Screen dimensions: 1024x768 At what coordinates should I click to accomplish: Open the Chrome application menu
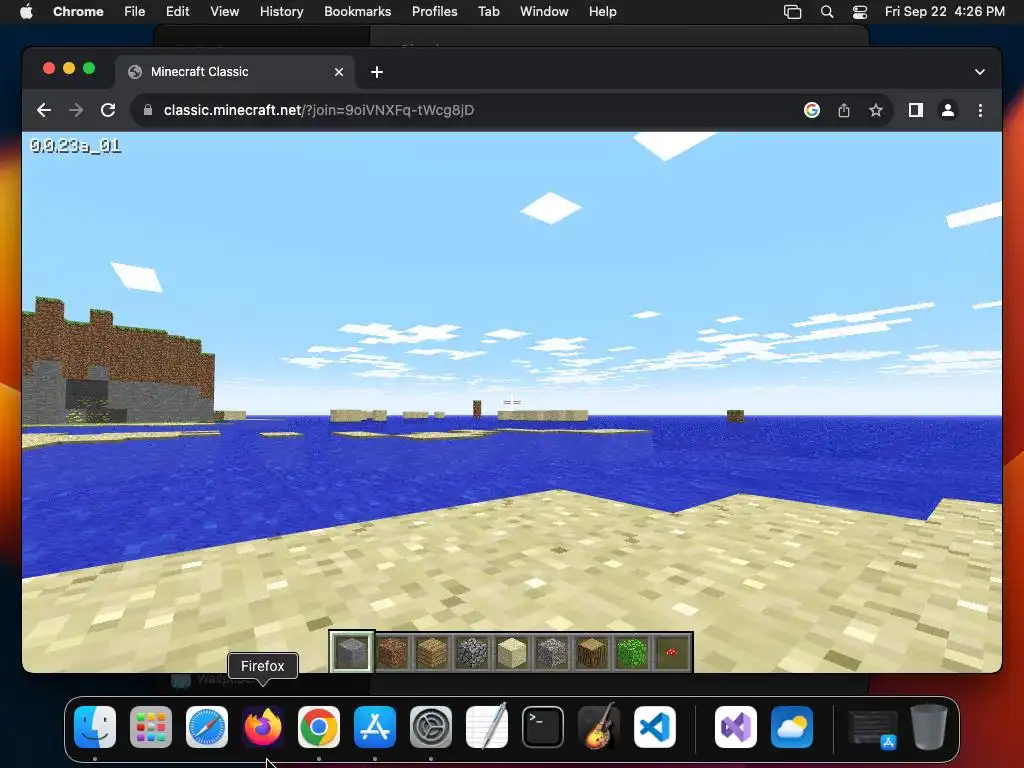78,11
